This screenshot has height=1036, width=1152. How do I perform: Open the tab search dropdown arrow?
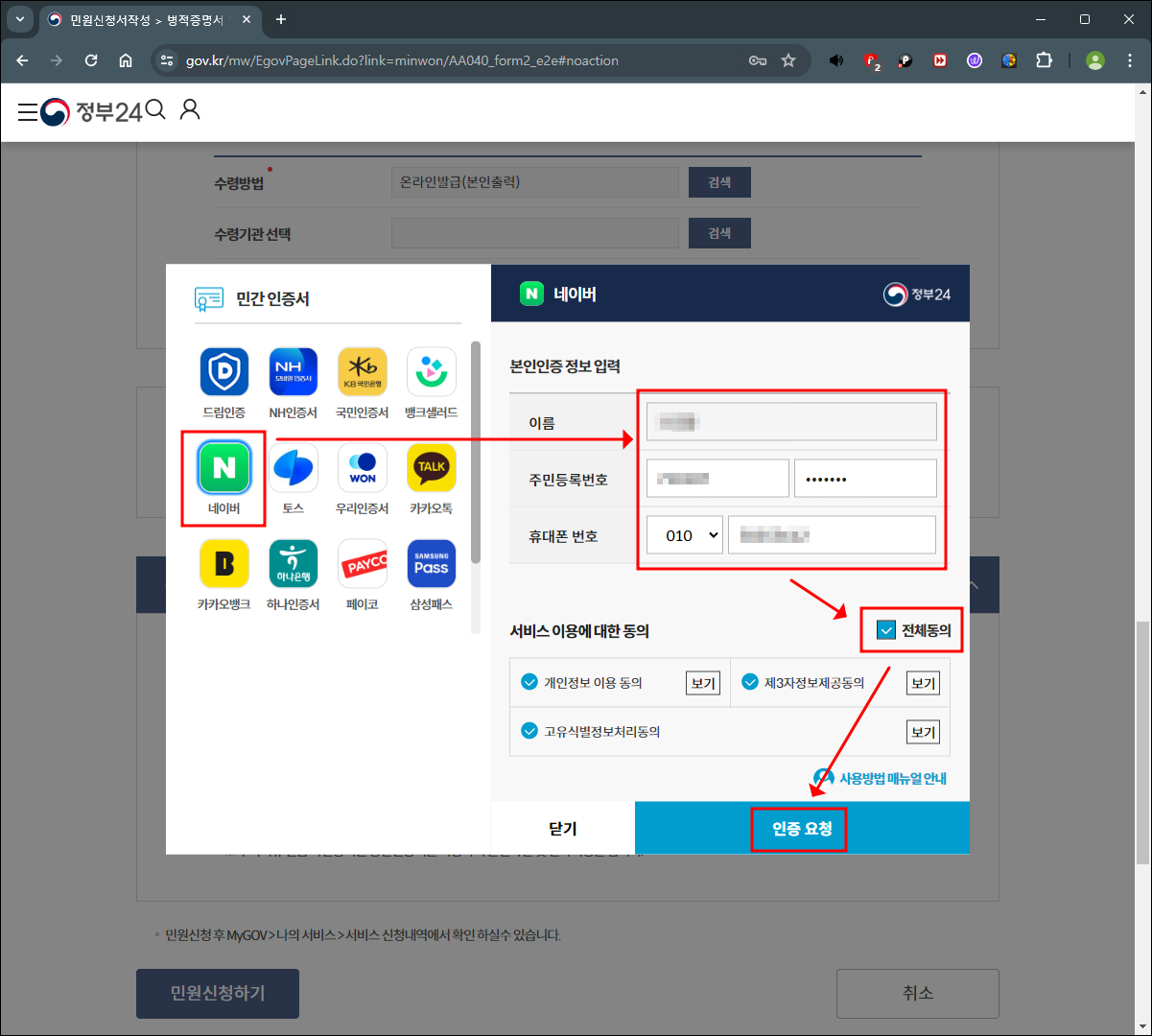pos(20,19)
